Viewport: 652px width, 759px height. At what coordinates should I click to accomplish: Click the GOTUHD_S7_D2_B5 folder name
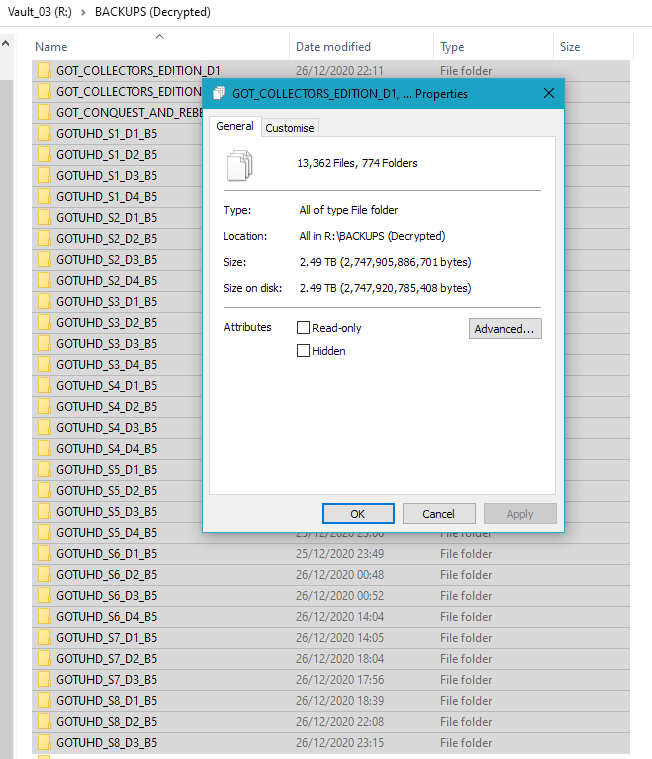(x=106, y=658)
